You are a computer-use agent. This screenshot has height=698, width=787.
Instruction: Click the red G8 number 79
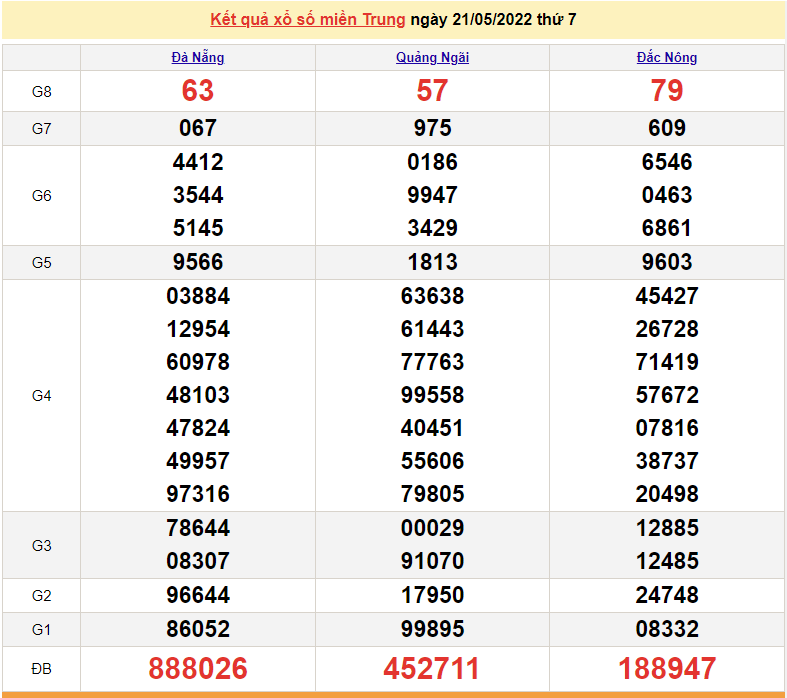point(667,91)
